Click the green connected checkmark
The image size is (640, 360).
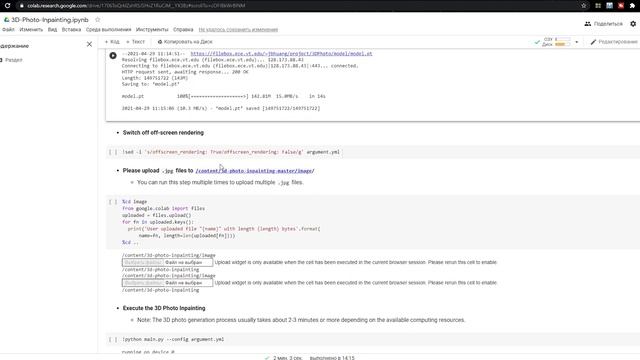(x=537, y=42)
